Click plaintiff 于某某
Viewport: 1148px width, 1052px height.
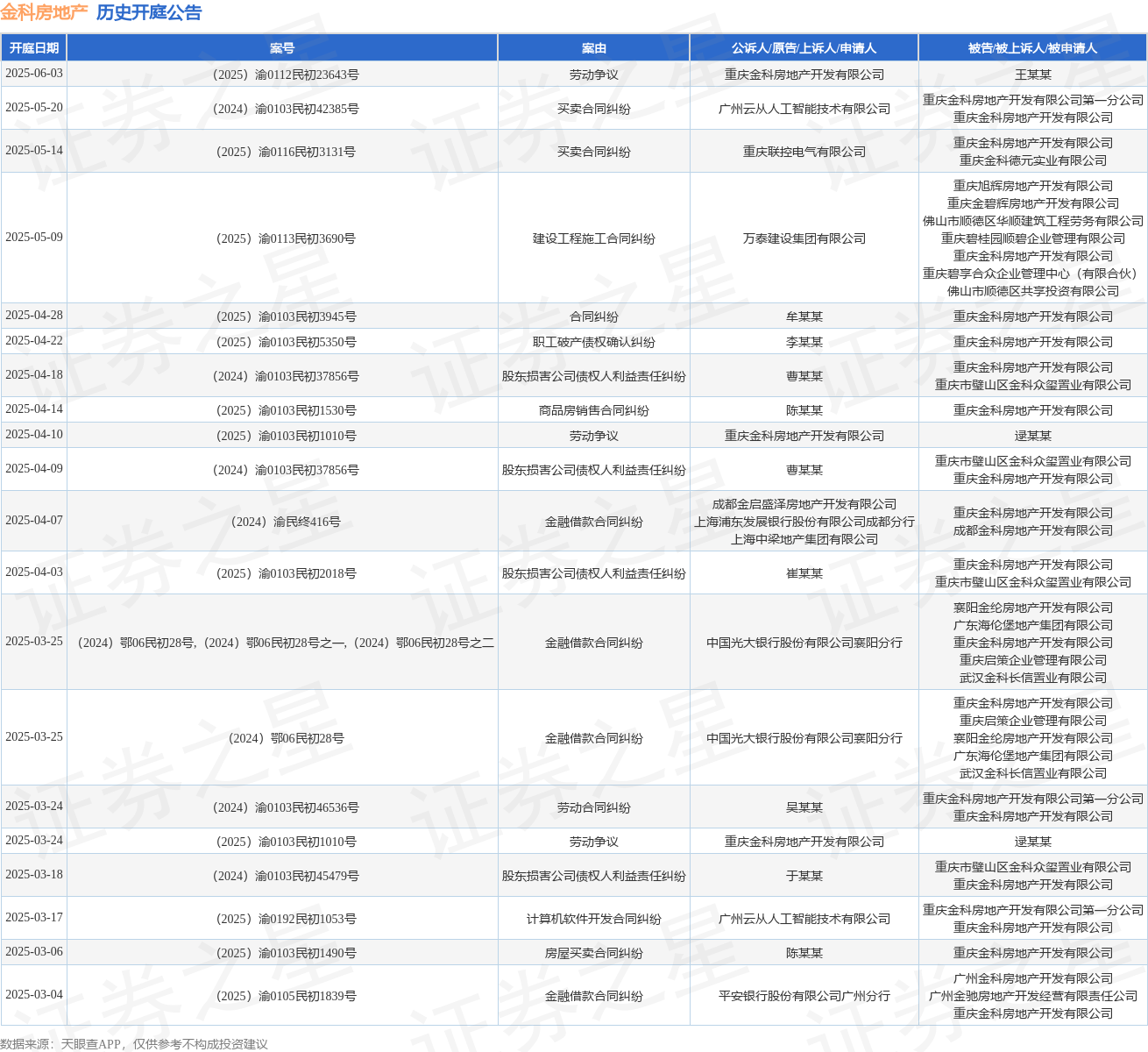click(804, 876)
